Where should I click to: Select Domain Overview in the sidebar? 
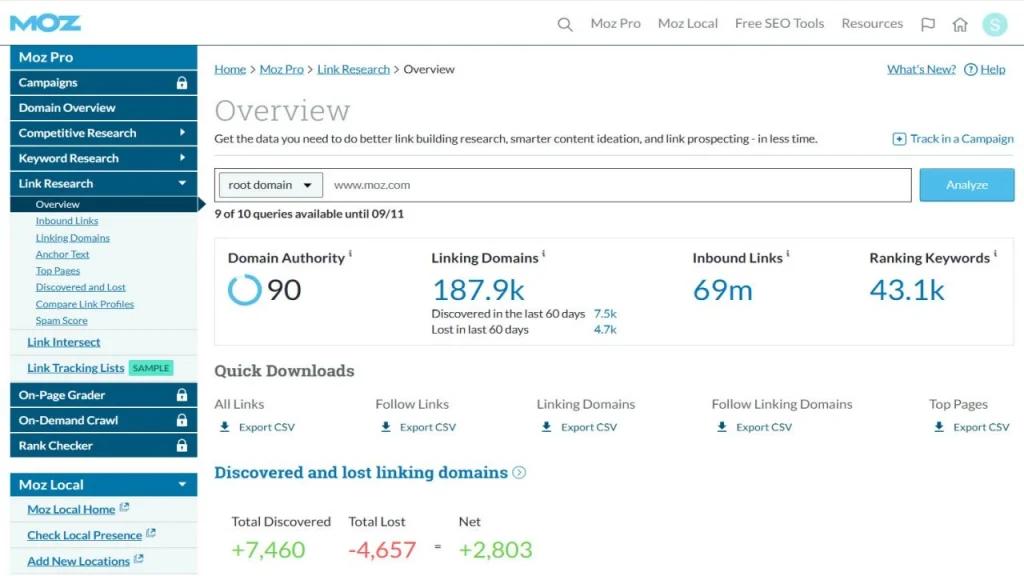(x=67, y=108)
